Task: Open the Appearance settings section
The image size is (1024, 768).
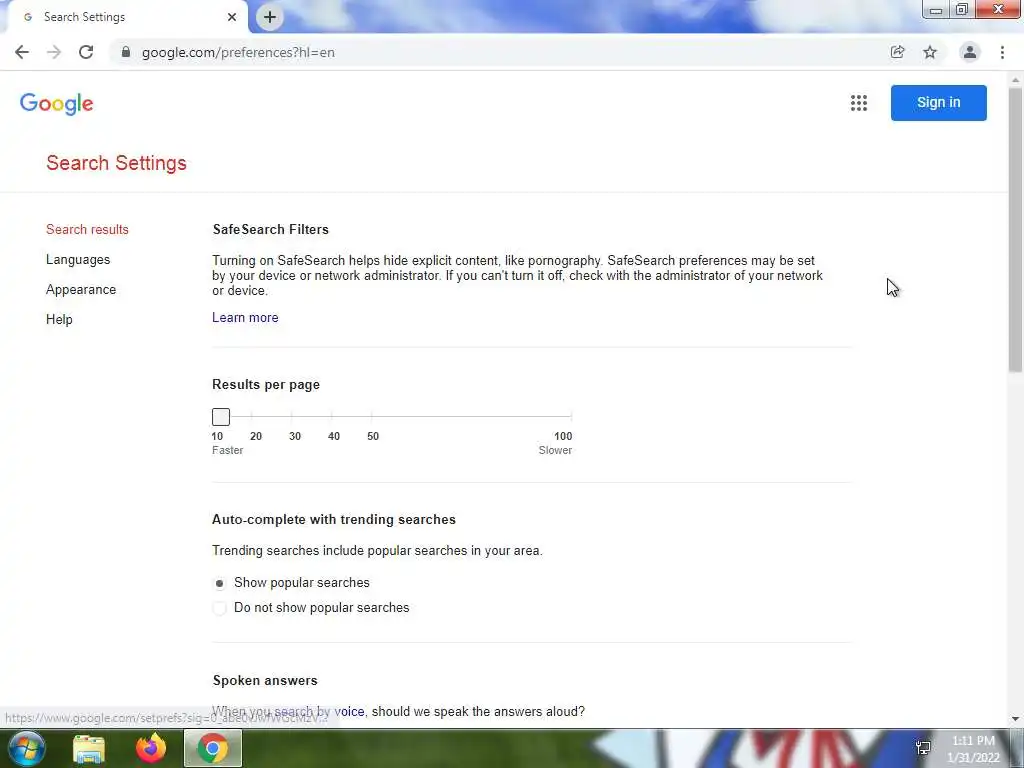Action: coord(81,289)
